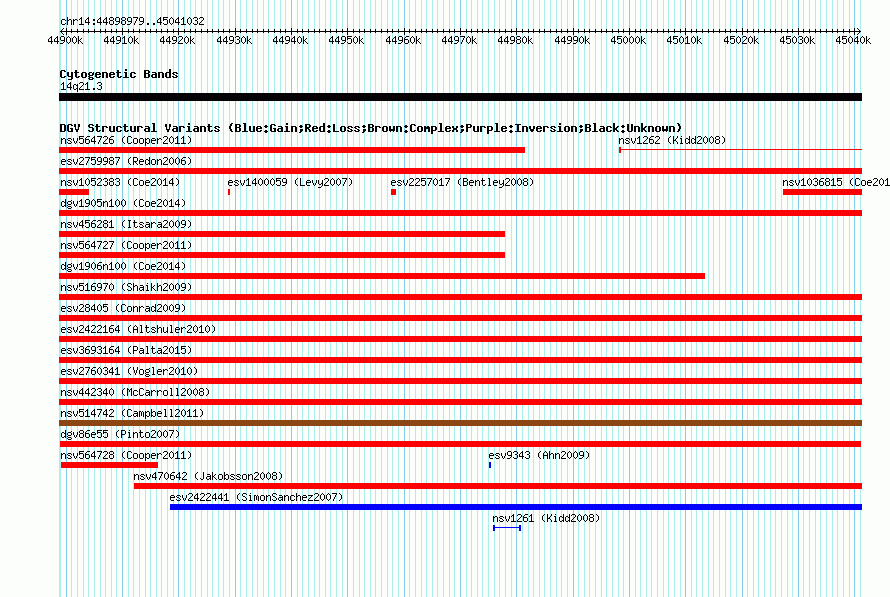Click ruler position 45040k
Viewport: 890px width, 597px height.
pos(854,40)
